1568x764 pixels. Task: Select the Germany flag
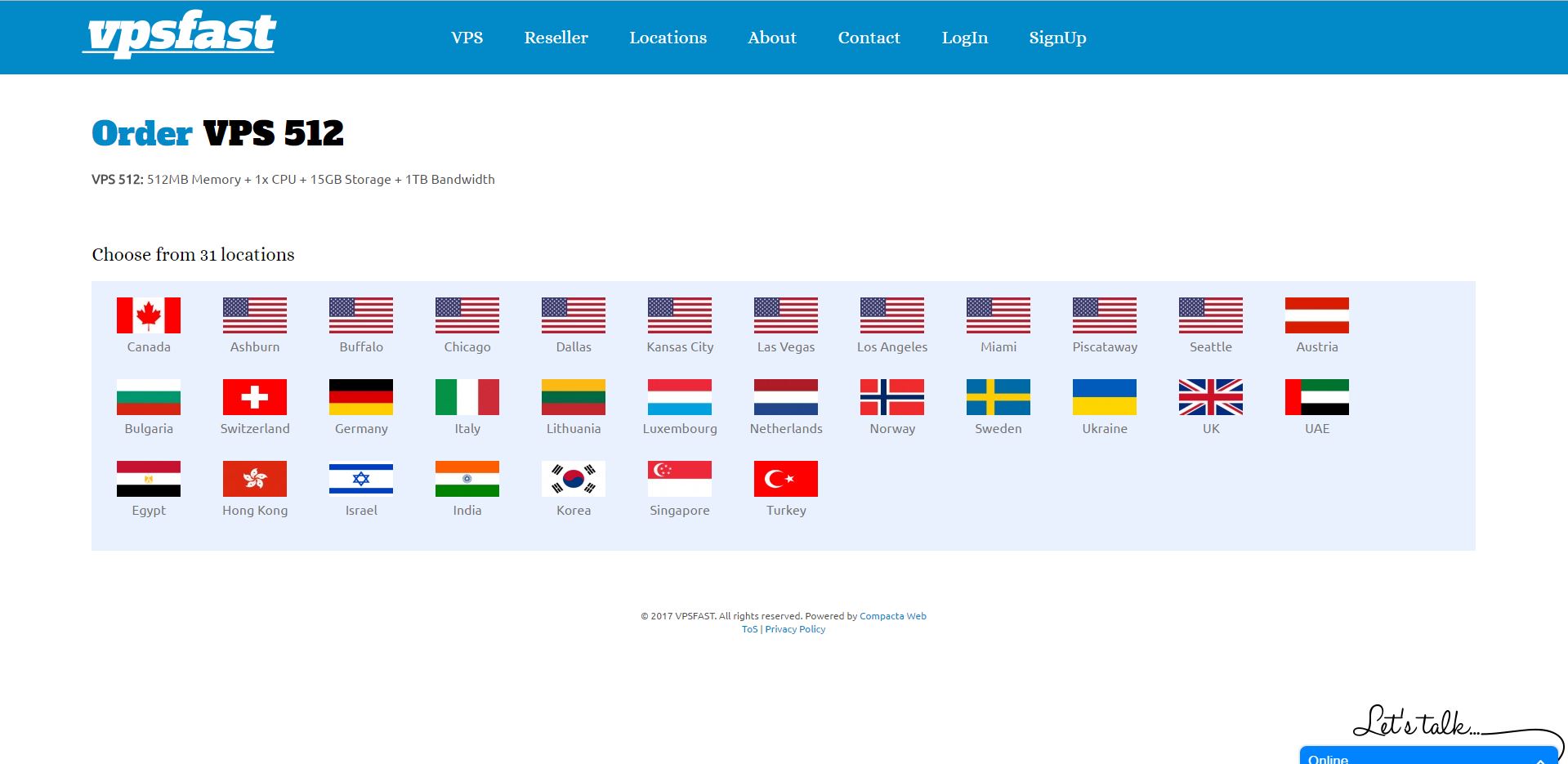[361, 397]
